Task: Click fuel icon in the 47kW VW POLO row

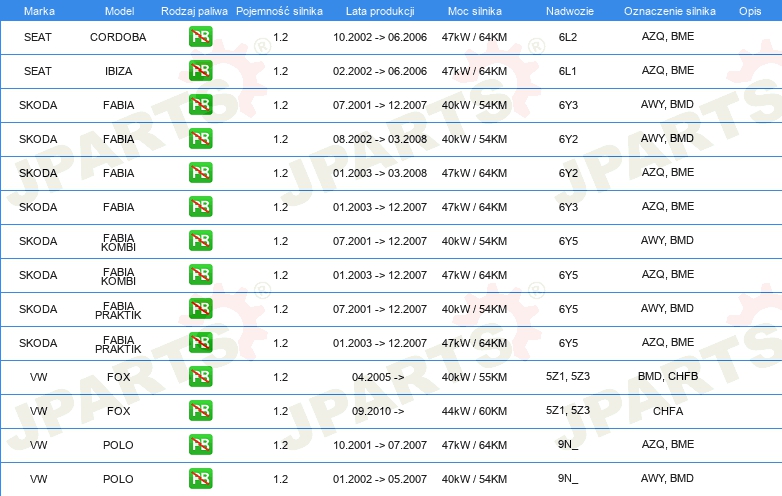Action: (200, 445)
